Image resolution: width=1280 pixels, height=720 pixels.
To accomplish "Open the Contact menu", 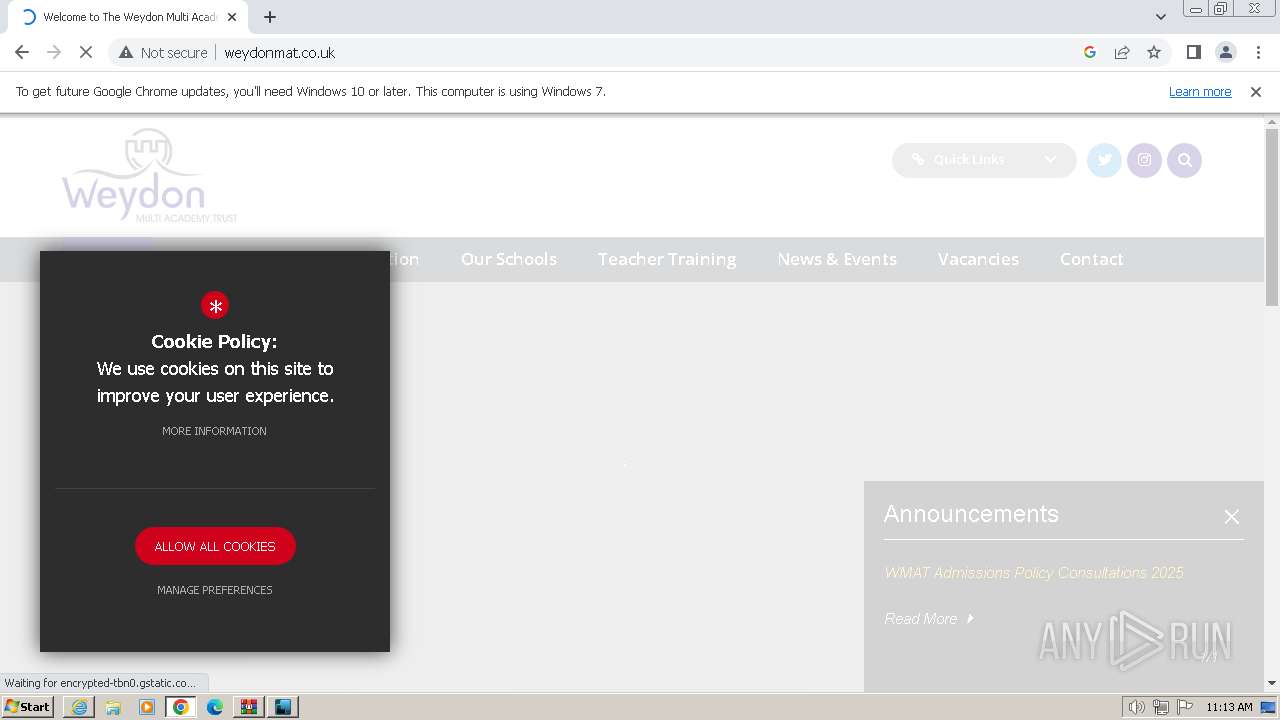I will pos(1092,259).
